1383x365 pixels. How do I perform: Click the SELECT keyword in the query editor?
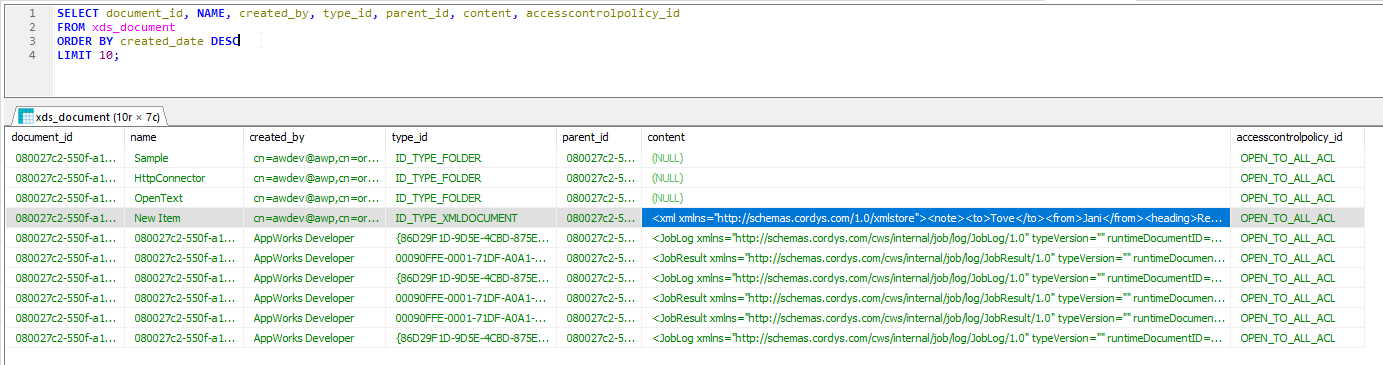pyautogui.click(x=77, y=13)
